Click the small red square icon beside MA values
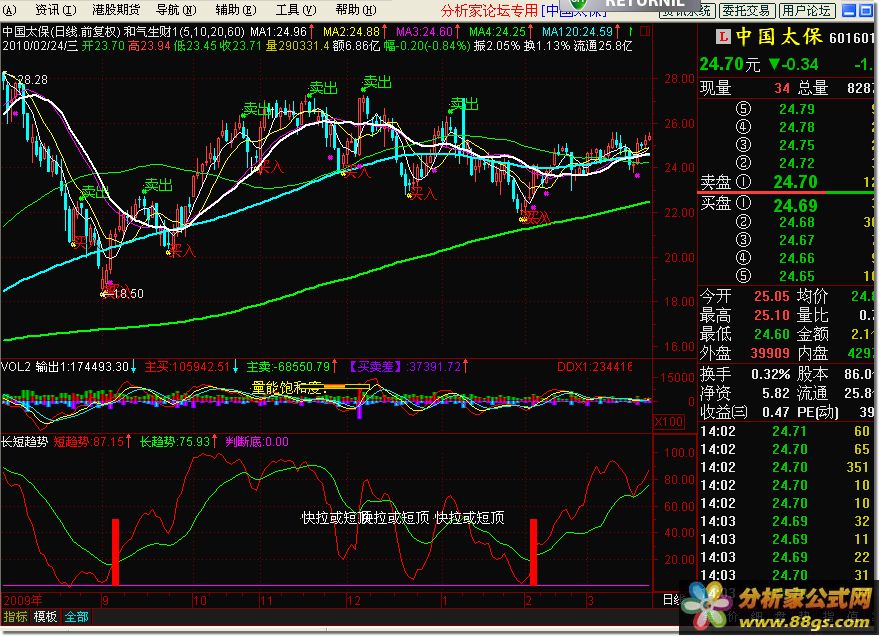 click(x=645, y=31)
